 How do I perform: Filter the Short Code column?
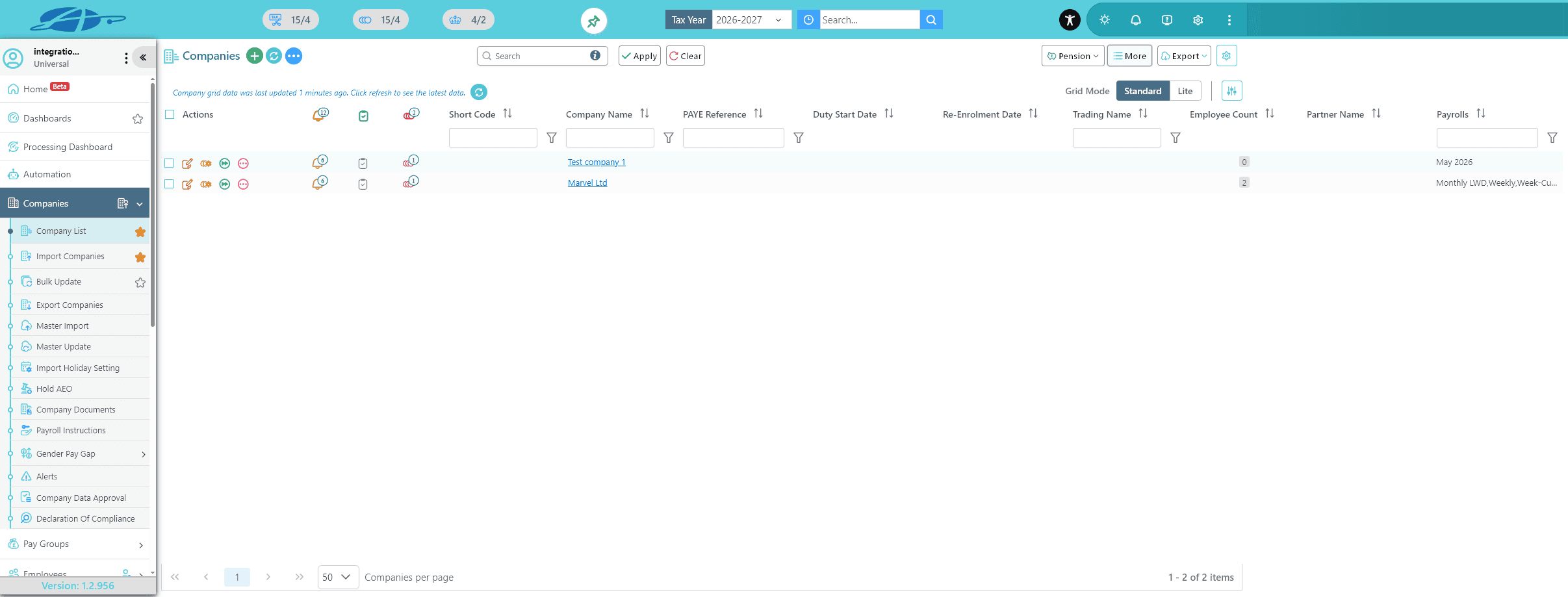552,138
